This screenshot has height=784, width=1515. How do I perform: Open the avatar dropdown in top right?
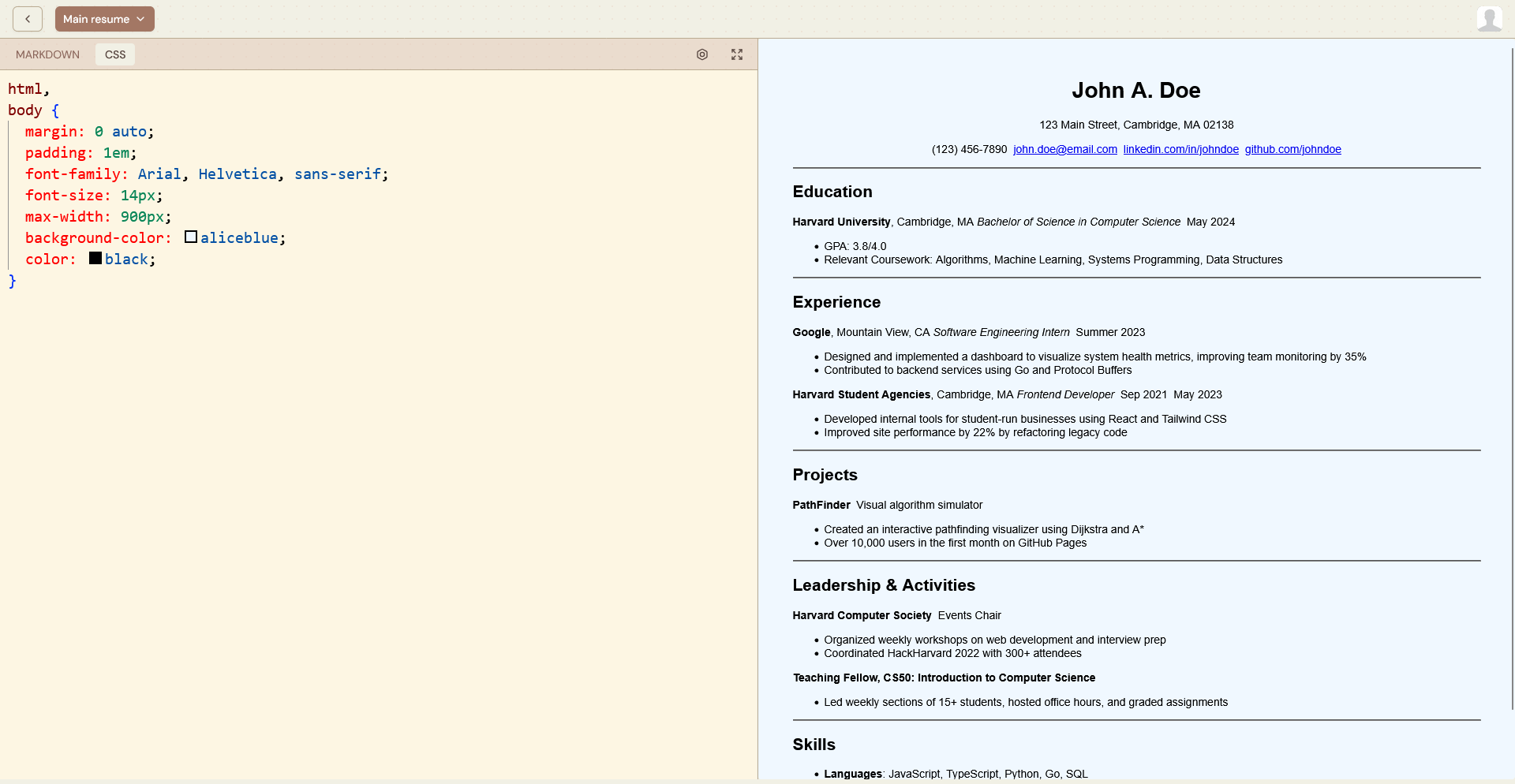click(1488, 18)
